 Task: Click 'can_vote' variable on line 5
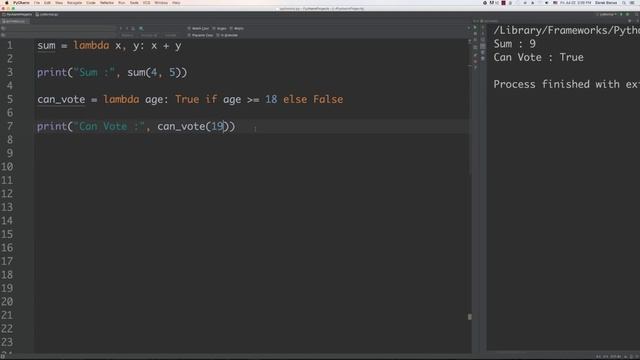click(x=61, y=100)
